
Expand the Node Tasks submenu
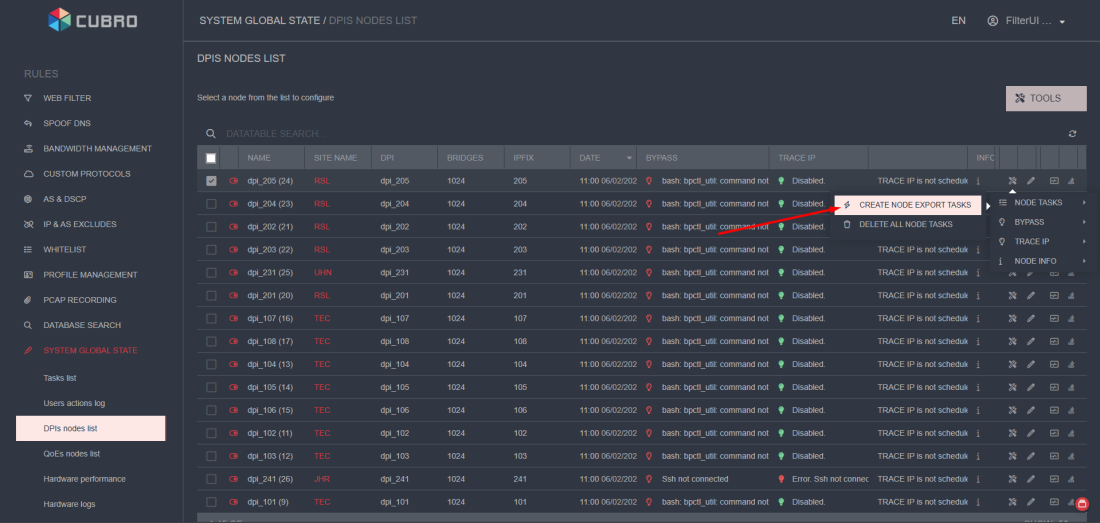click(1039, 203)
